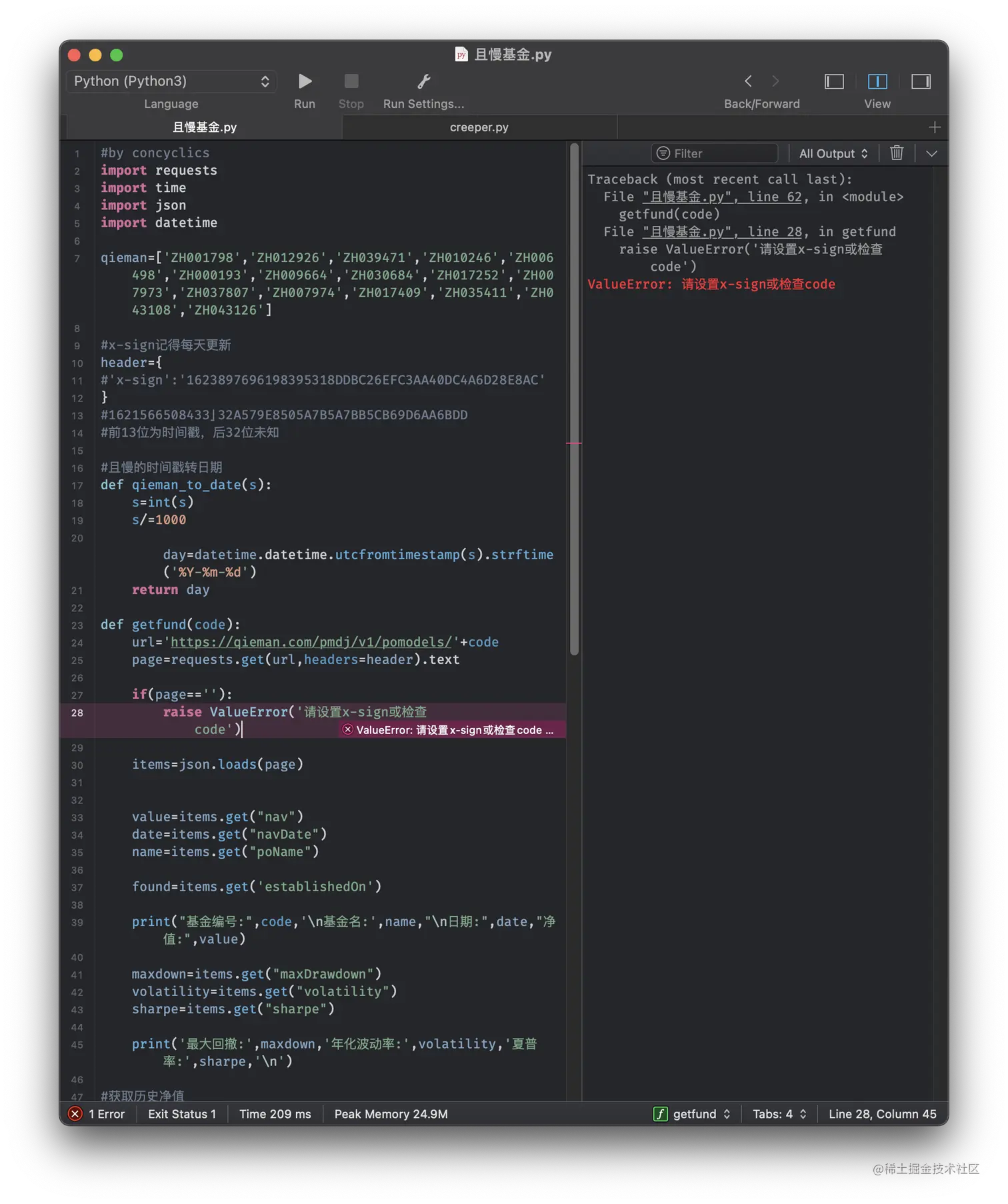Click 'def getfund(code):' line
The width and height of the screenshot is (1008, 1204).
coord(170,625)
